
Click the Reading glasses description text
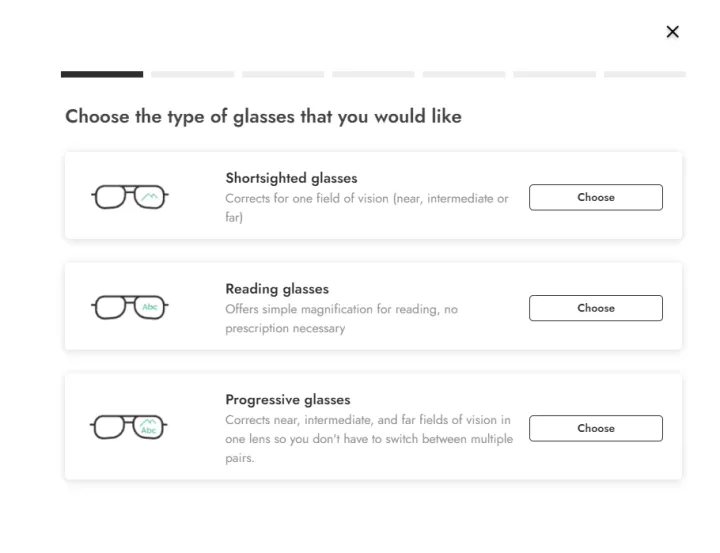tap(341, 319)
